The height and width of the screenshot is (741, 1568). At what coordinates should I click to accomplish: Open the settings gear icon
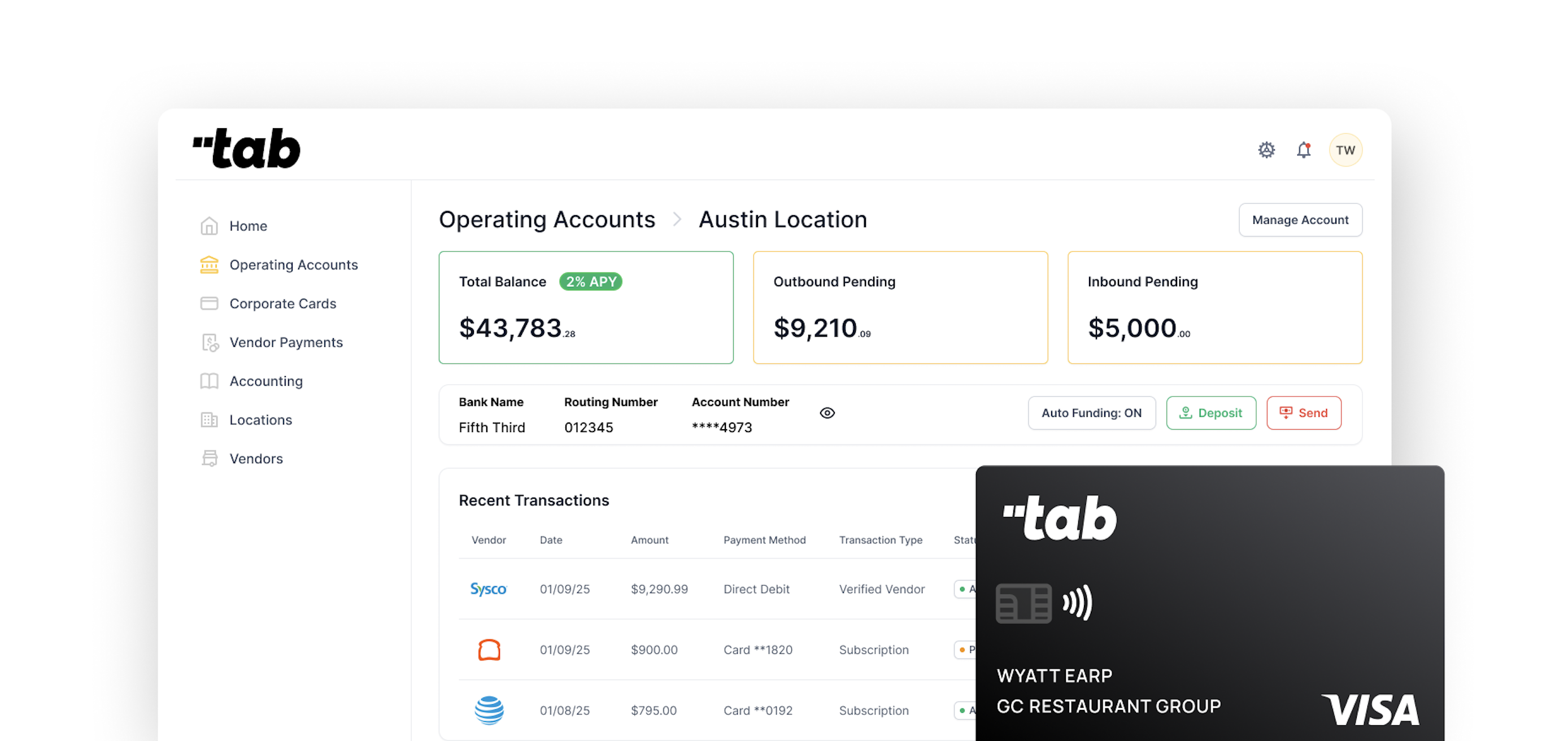click(1266, 150)
